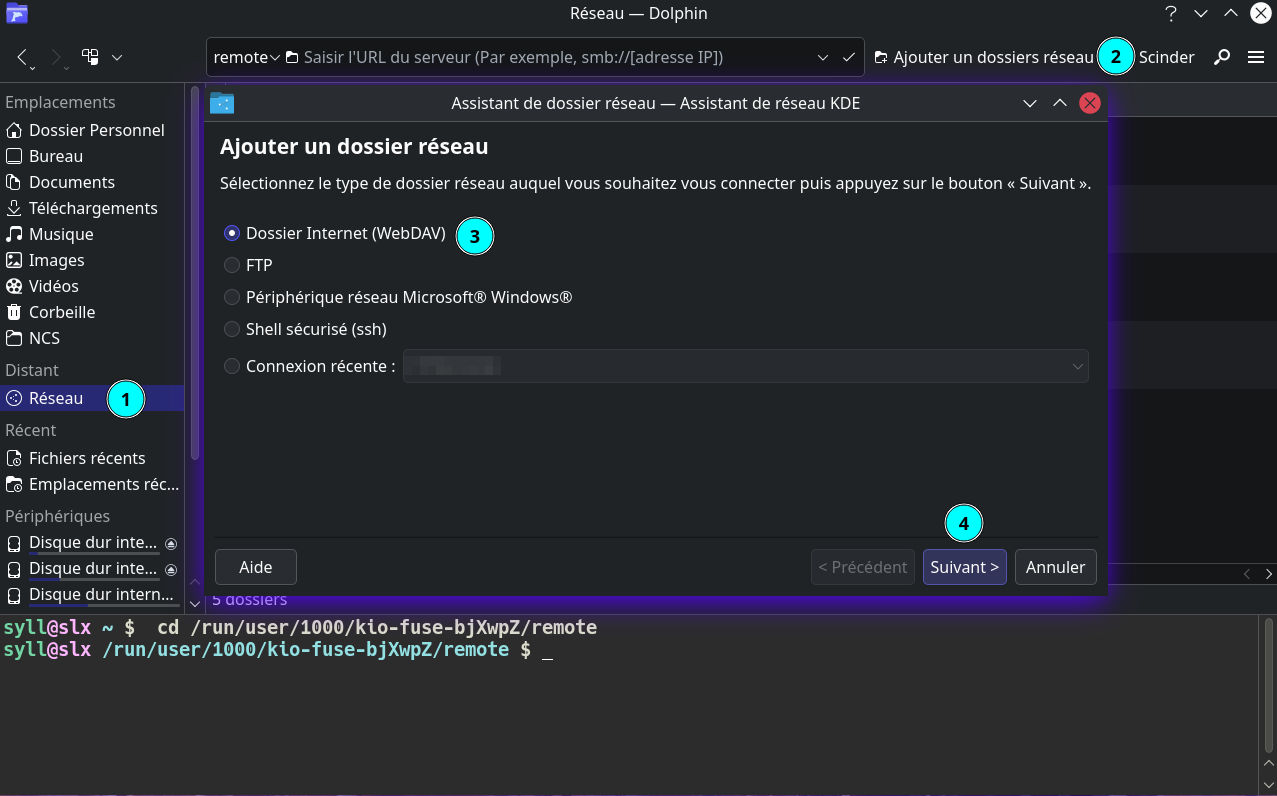Open the hamburger menu in Dolphin
The height and width of the screenshot is (796, 1277).
[x=1256, y=57]
